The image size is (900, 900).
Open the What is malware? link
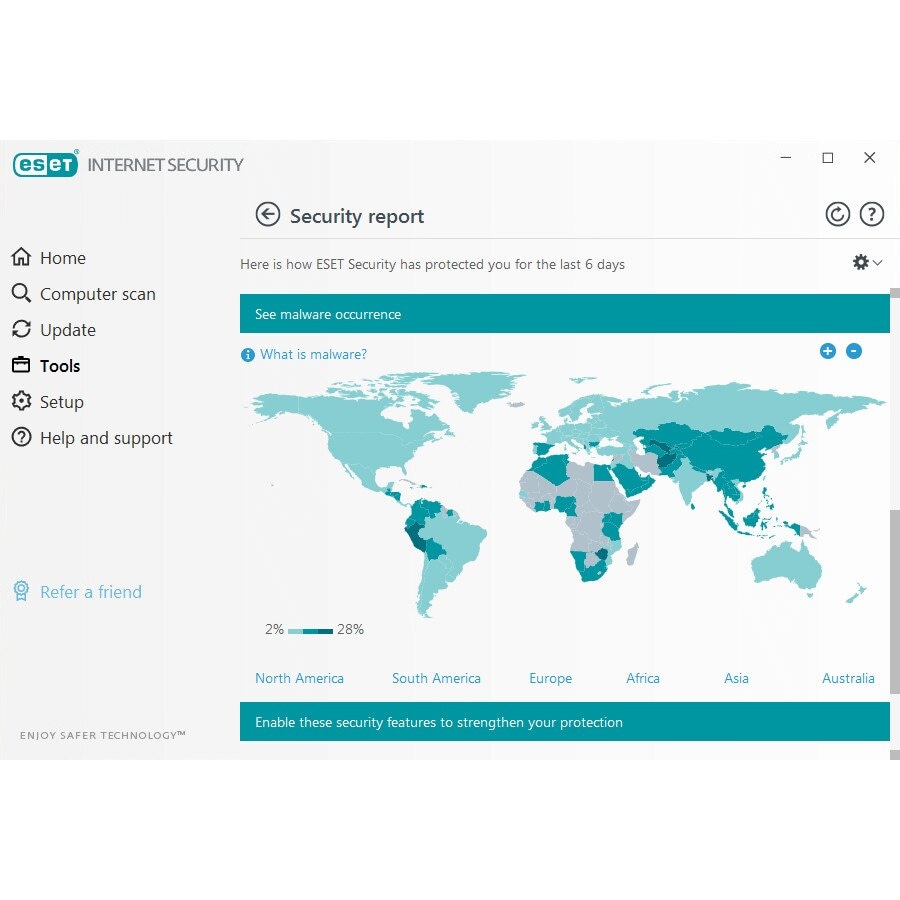tap(313, 354)
